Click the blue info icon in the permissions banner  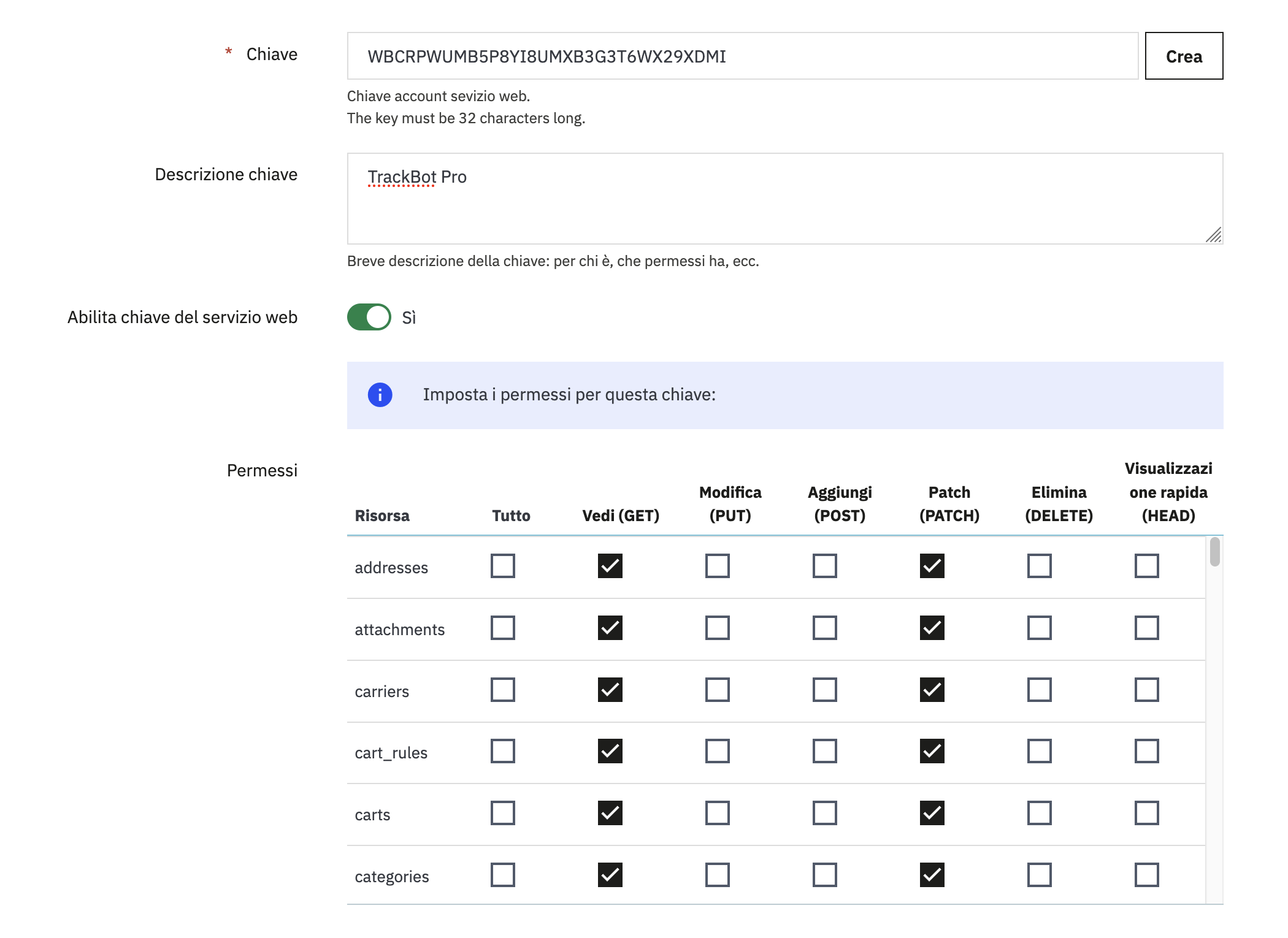tap(380, 395)
